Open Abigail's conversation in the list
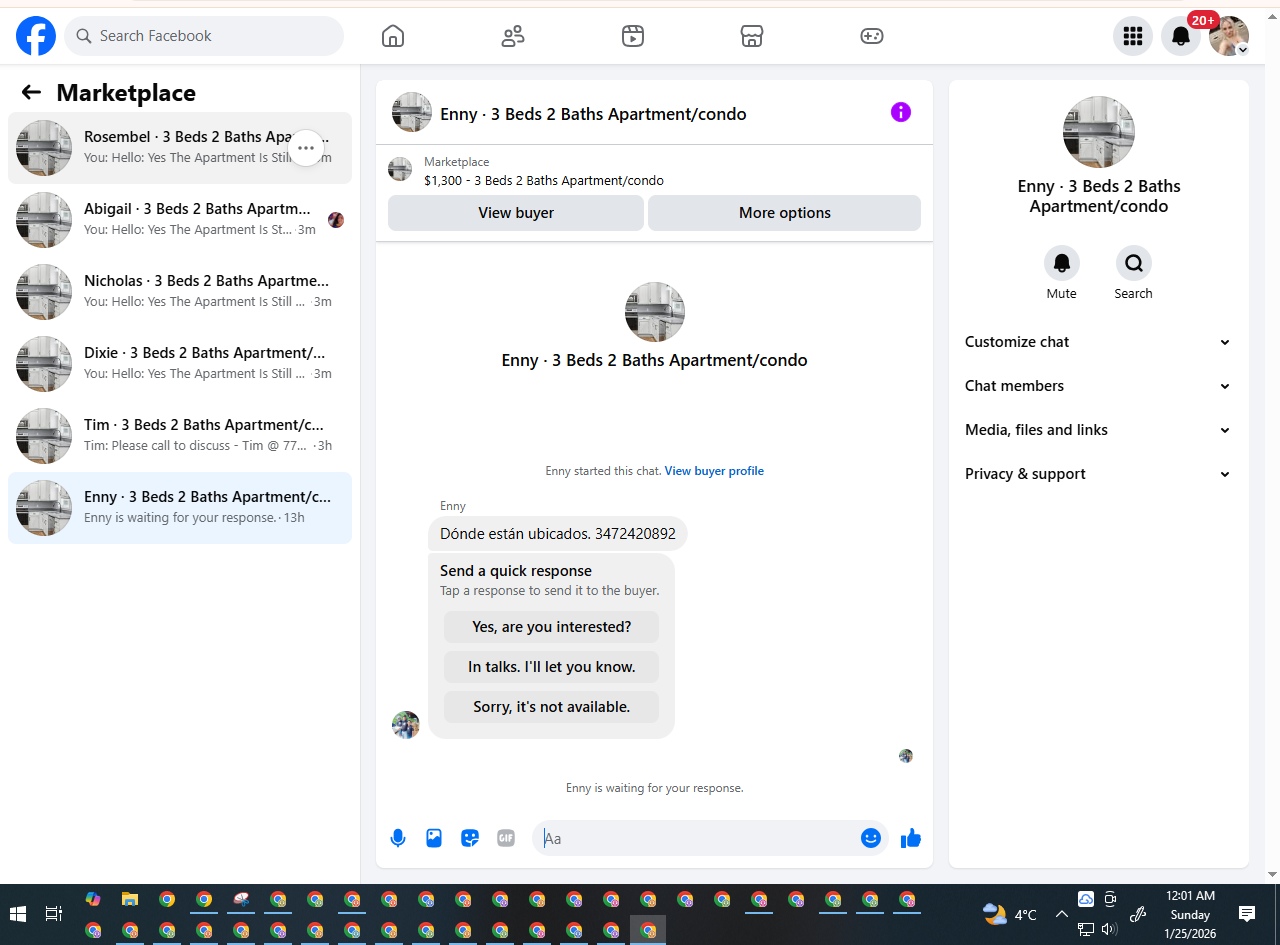1280x945 pixels. [180, 220]
